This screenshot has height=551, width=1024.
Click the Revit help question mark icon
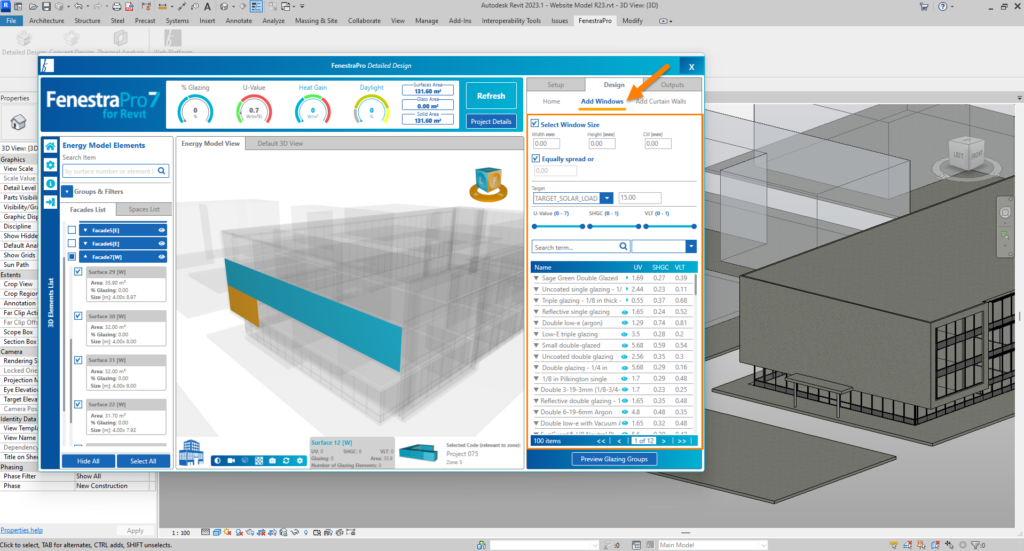tap(942, 7)
